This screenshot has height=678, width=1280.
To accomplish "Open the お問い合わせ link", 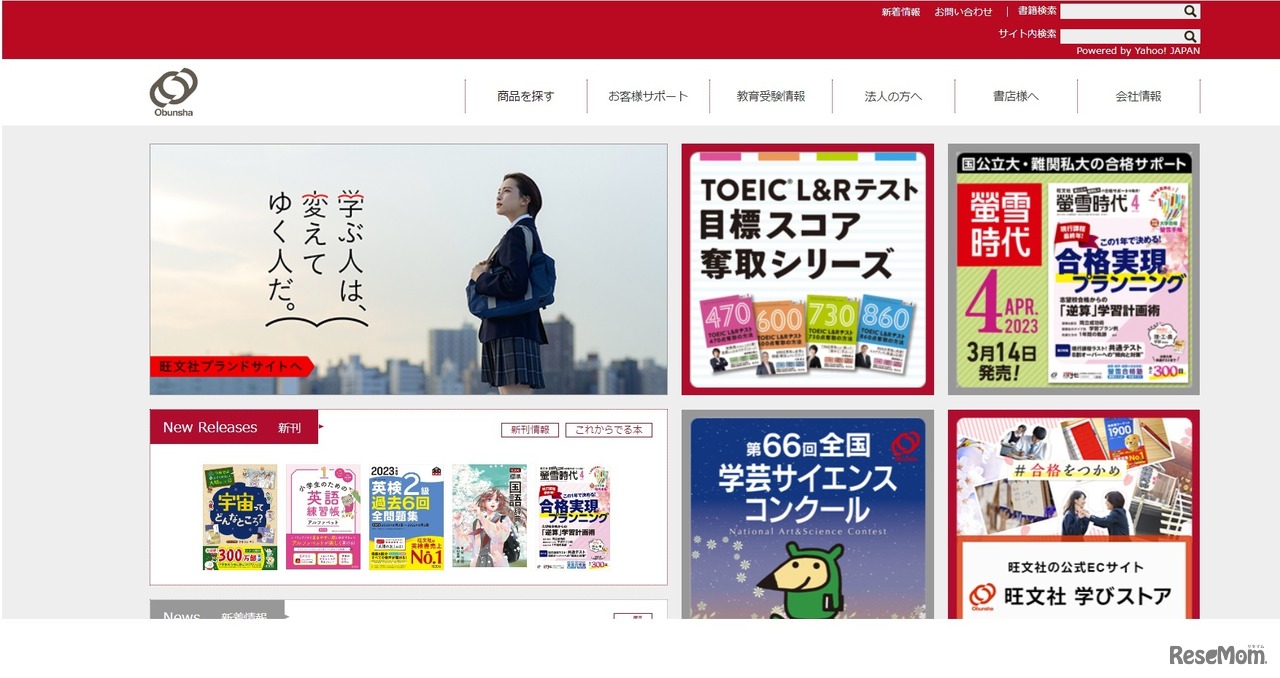I will [964, 12].
